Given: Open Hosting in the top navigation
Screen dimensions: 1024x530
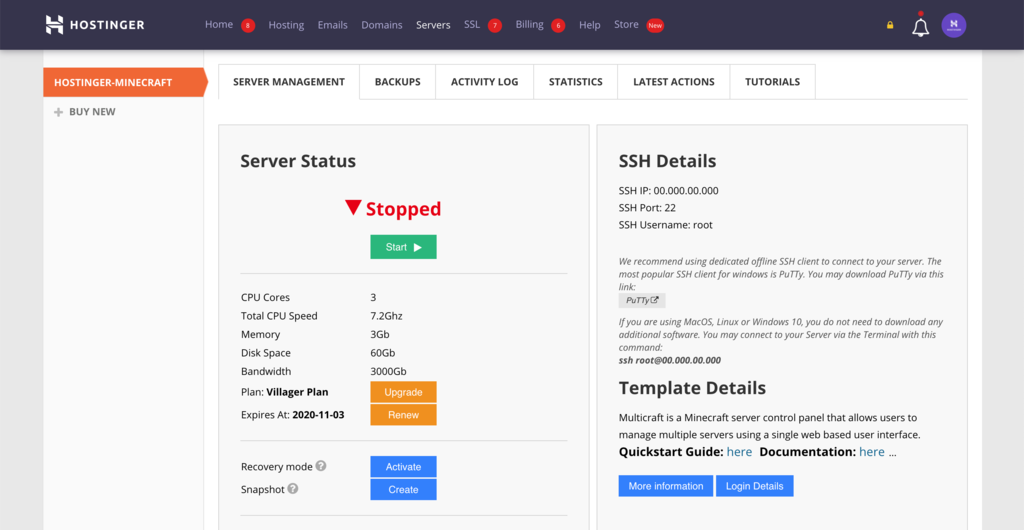Looking at the screenshot, I should point(286,25).
